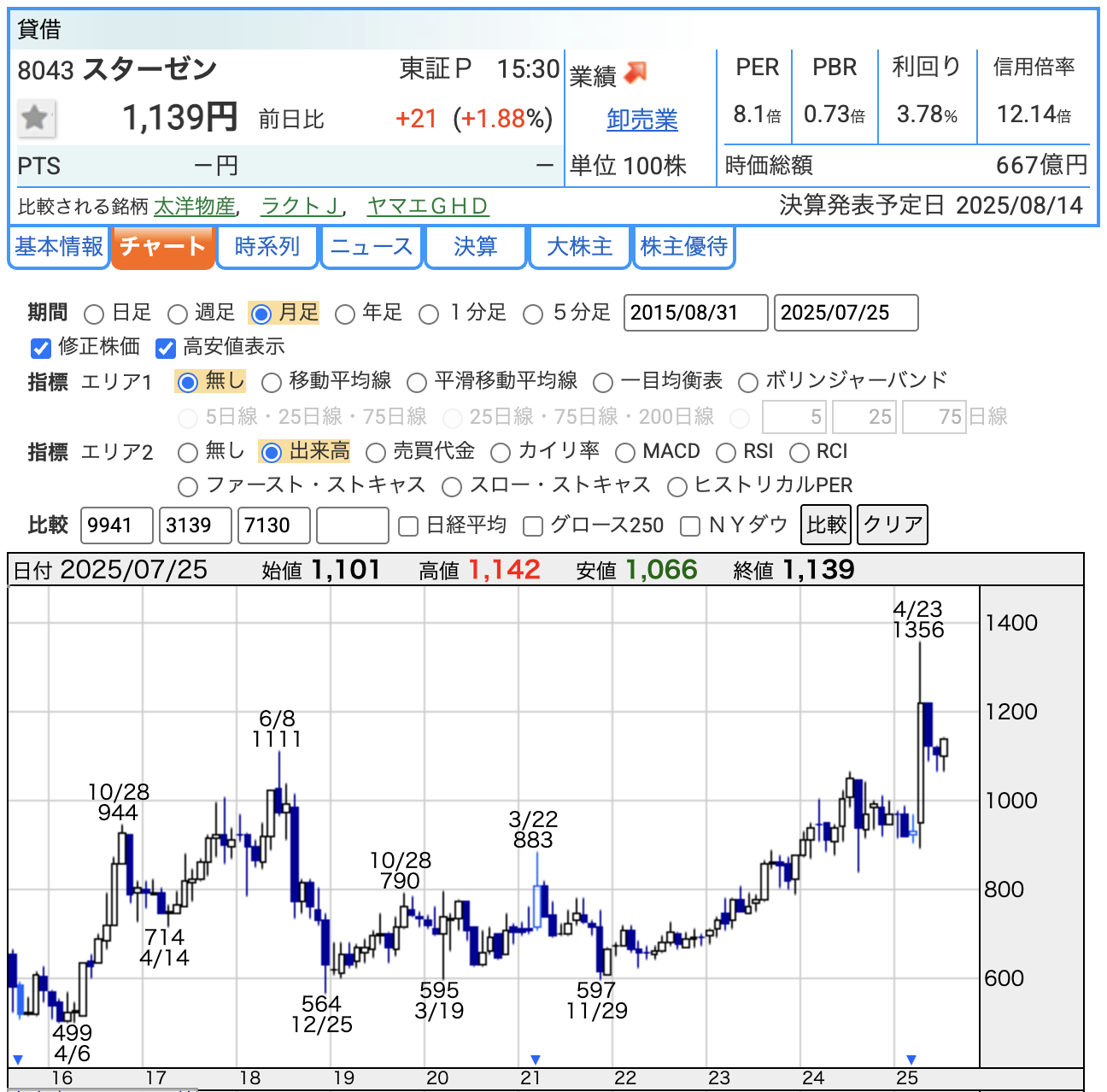The height and width of the screenshot is (1092, 1107).
Task: Select the 年足 period radio button
Action: (345, 314)
